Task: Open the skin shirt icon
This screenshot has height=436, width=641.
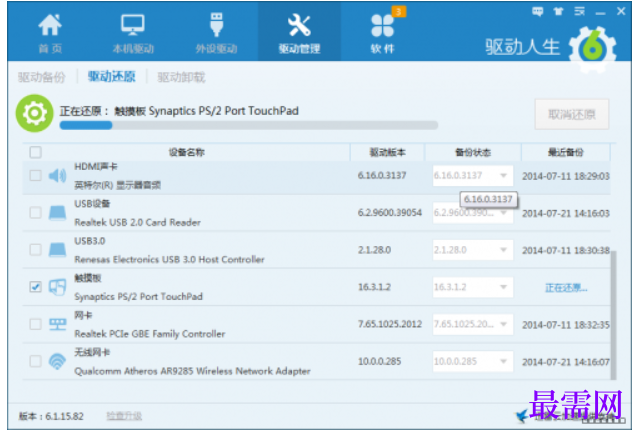Action: (x=558, y=11)
